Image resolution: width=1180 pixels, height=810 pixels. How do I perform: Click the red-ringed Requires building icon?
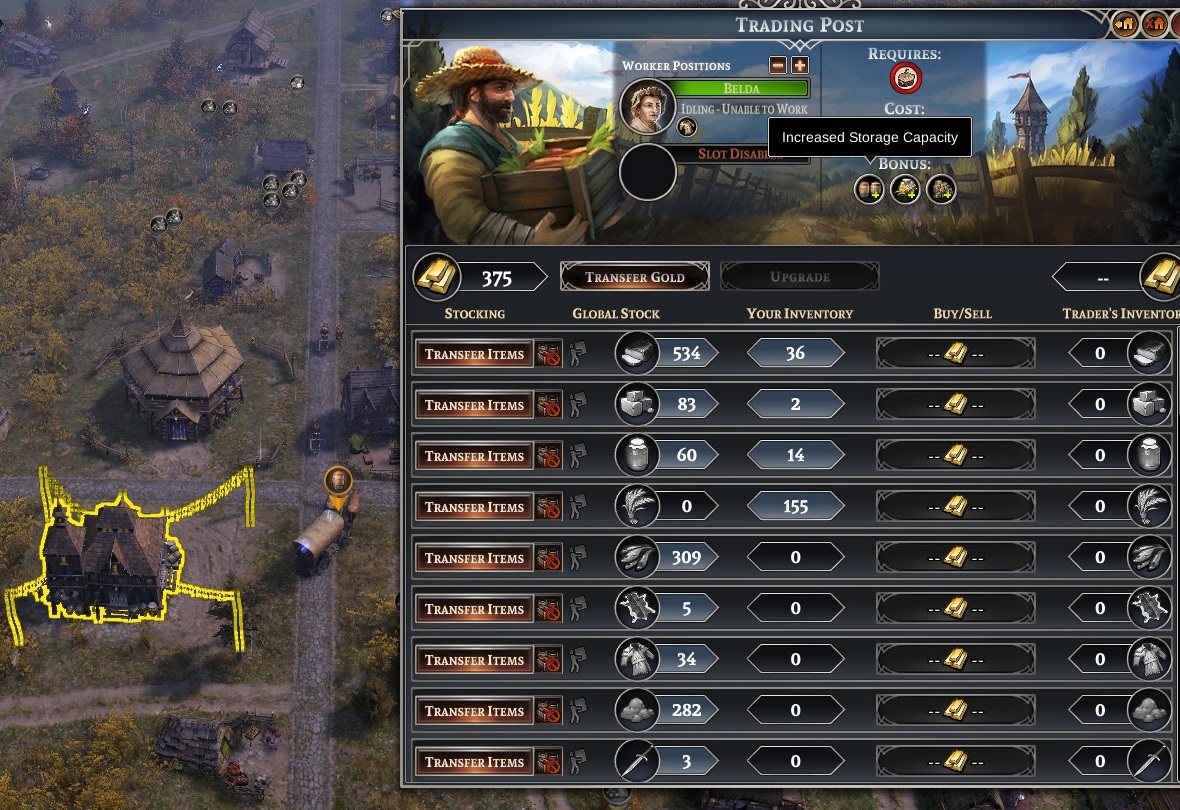[x=905, y=78]
